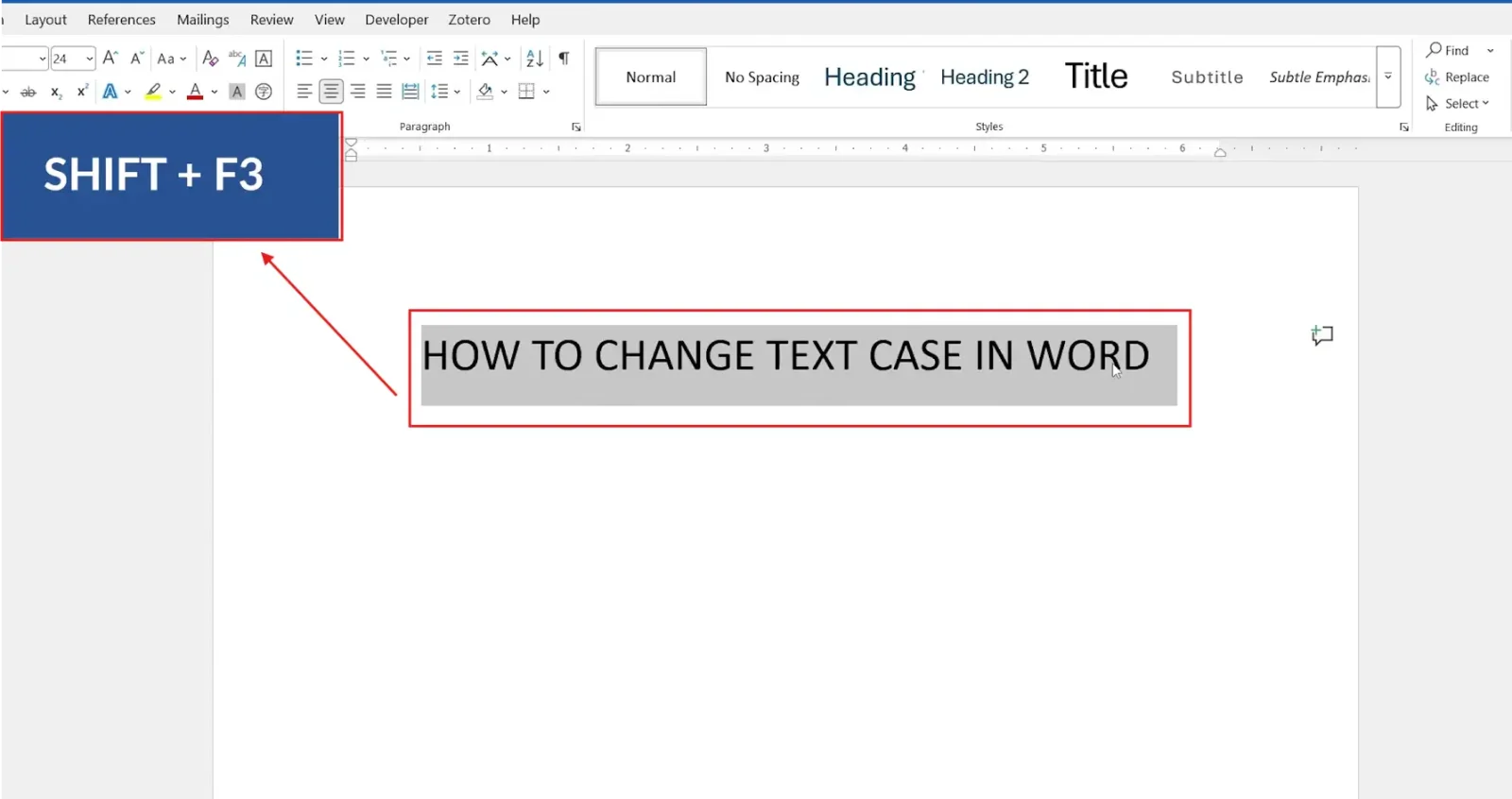
Task: Align text to the left
Action: [x=304, y=92]
